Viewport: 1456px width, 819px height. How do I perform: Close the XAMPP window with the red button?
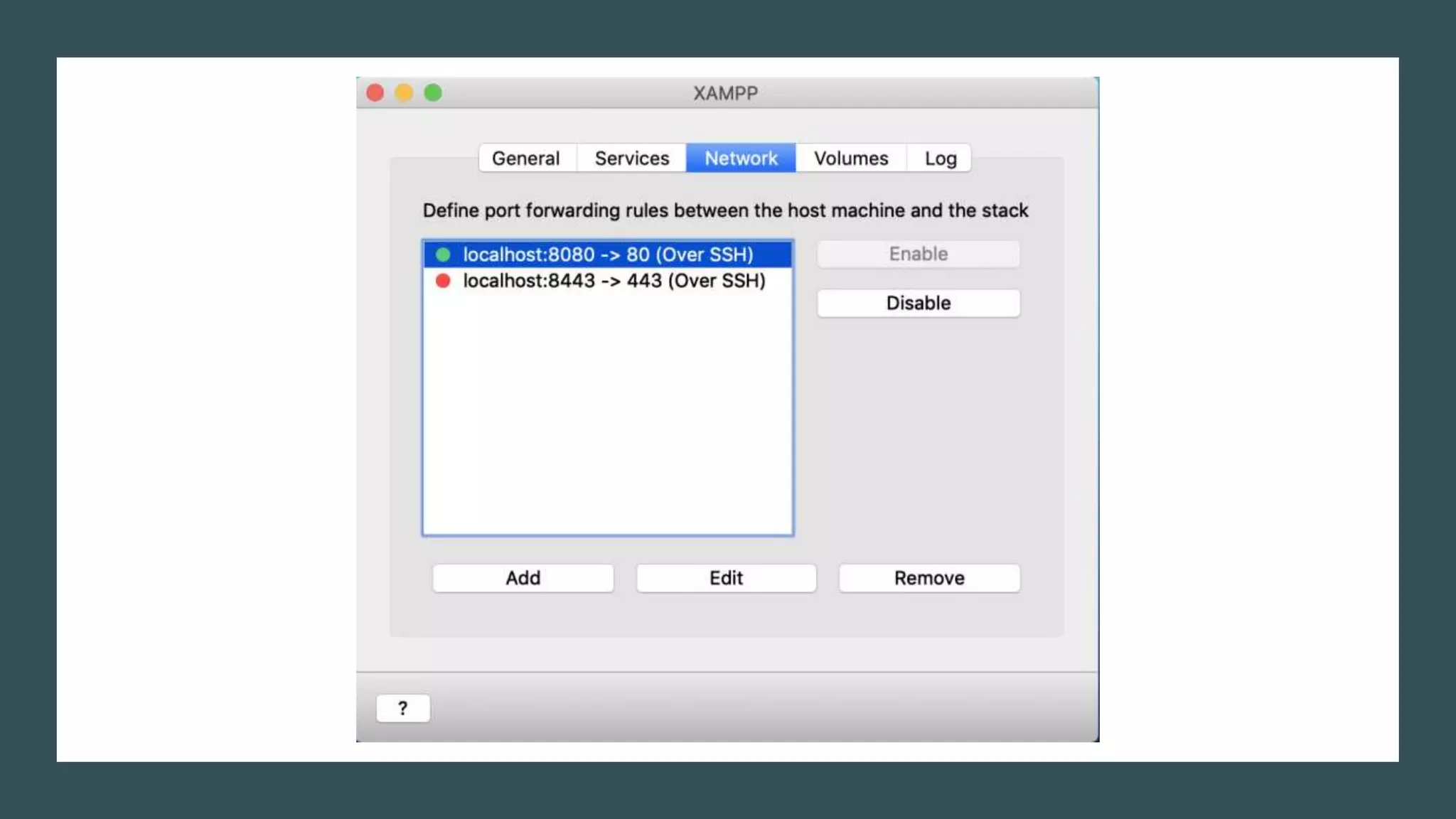click(375, 93)
